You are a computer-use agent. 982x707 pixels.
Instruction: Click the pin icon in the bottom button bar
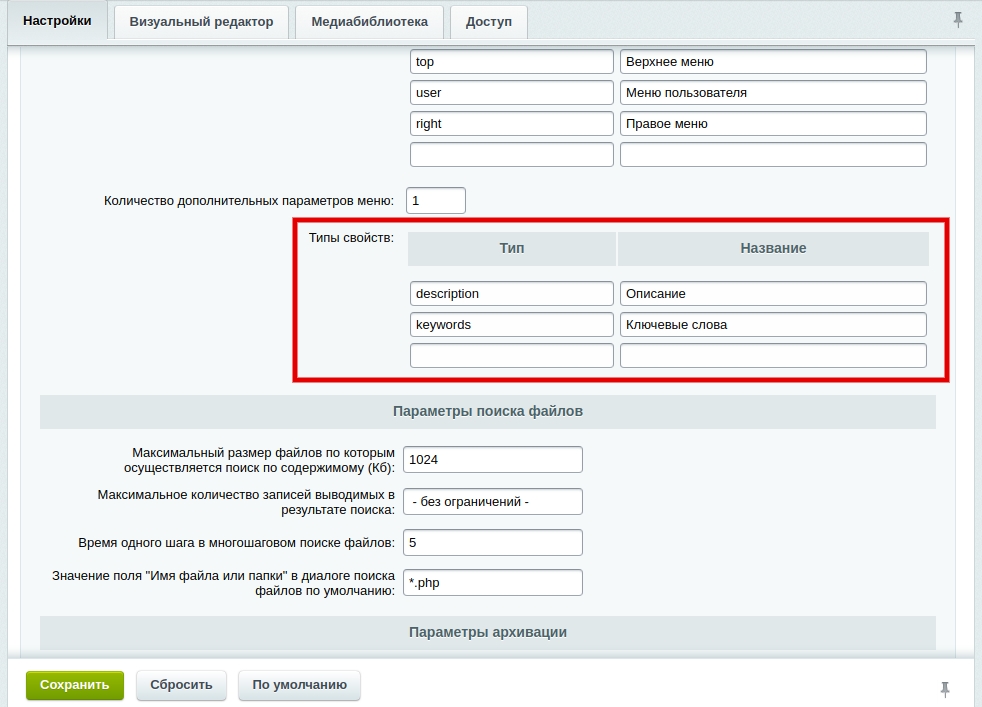click(x=945, y=688)
